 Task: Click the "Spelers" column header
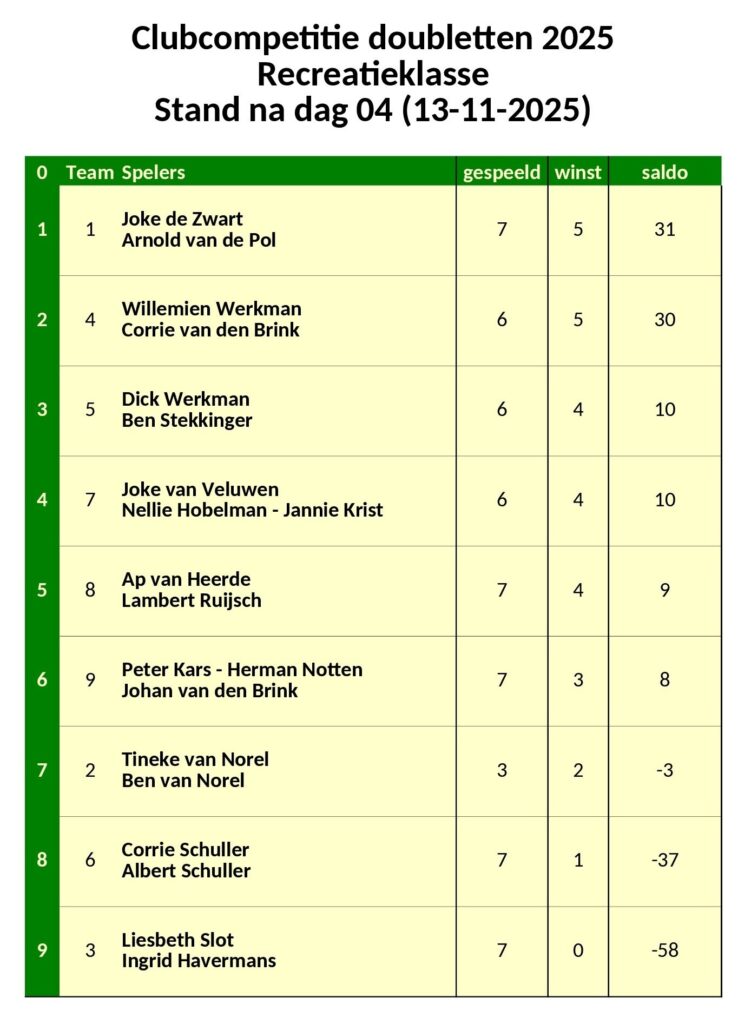click(x=153, y=172)
